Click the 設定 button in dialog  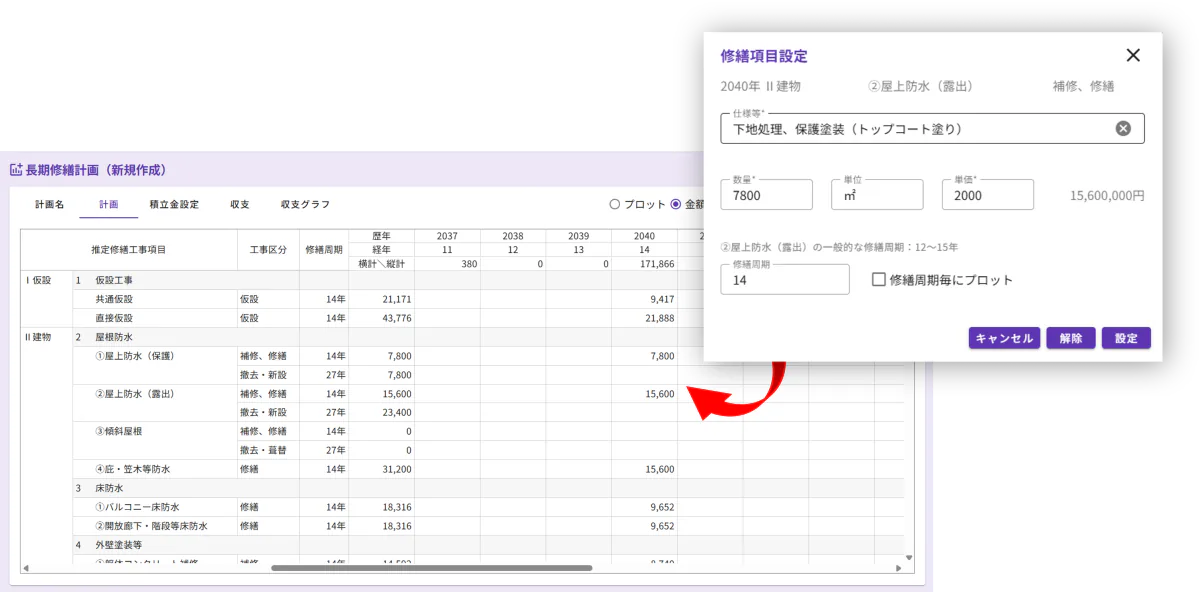[x=1126, y=338]
